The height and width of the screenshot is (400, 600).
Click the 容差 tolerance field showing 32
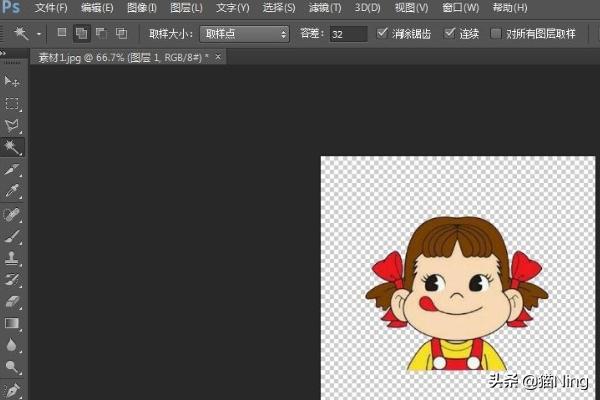348,34
